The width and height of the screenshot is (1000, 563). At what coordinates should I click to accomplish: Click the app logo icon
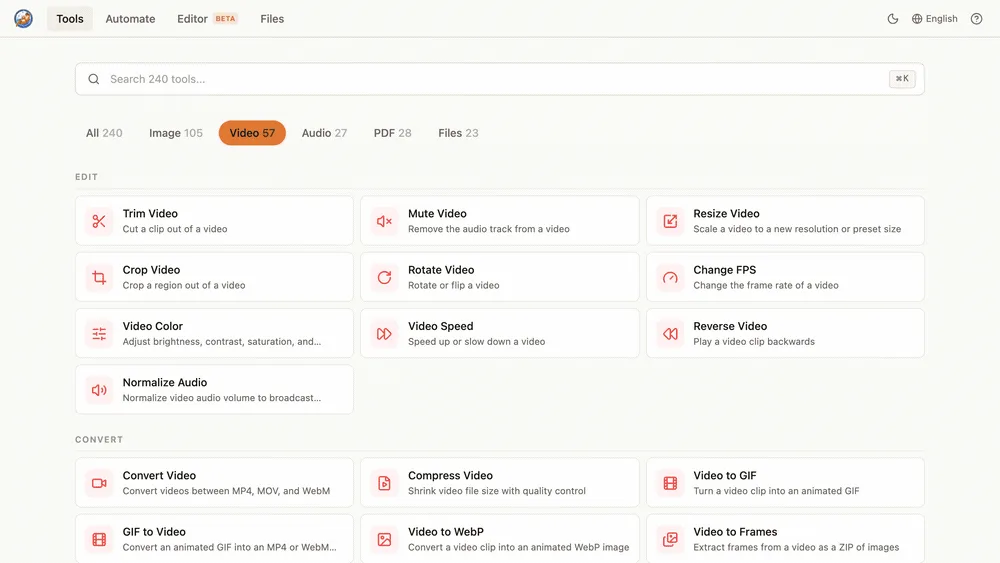coord(24,18)
